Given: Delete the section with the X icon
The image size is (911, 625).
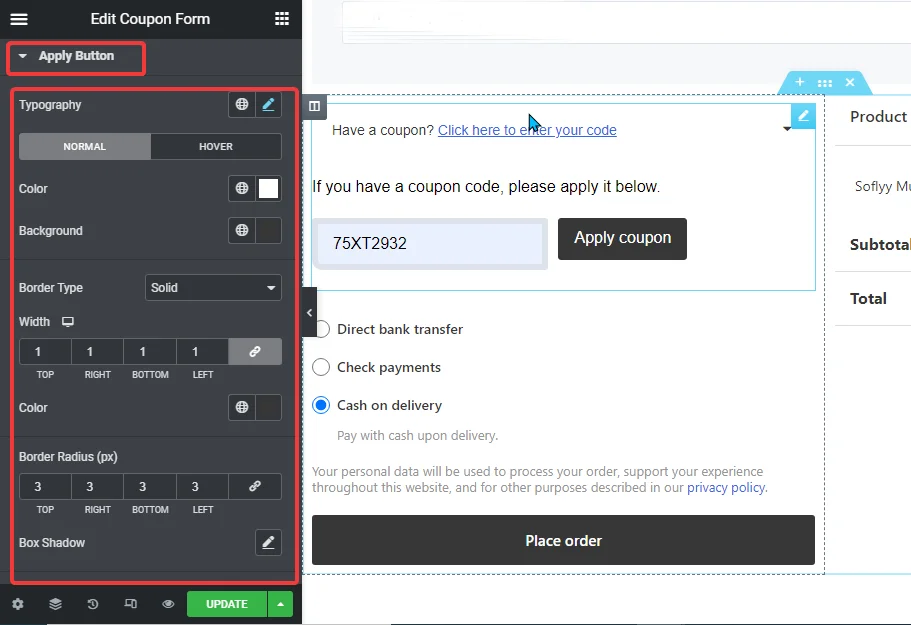Looking at the screenshot, I should [850, 82].
